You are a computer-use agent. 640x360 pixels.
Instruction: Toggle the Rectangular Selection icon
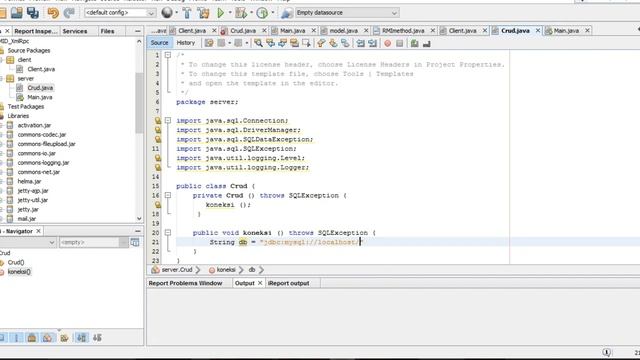(x=306, y=43)
